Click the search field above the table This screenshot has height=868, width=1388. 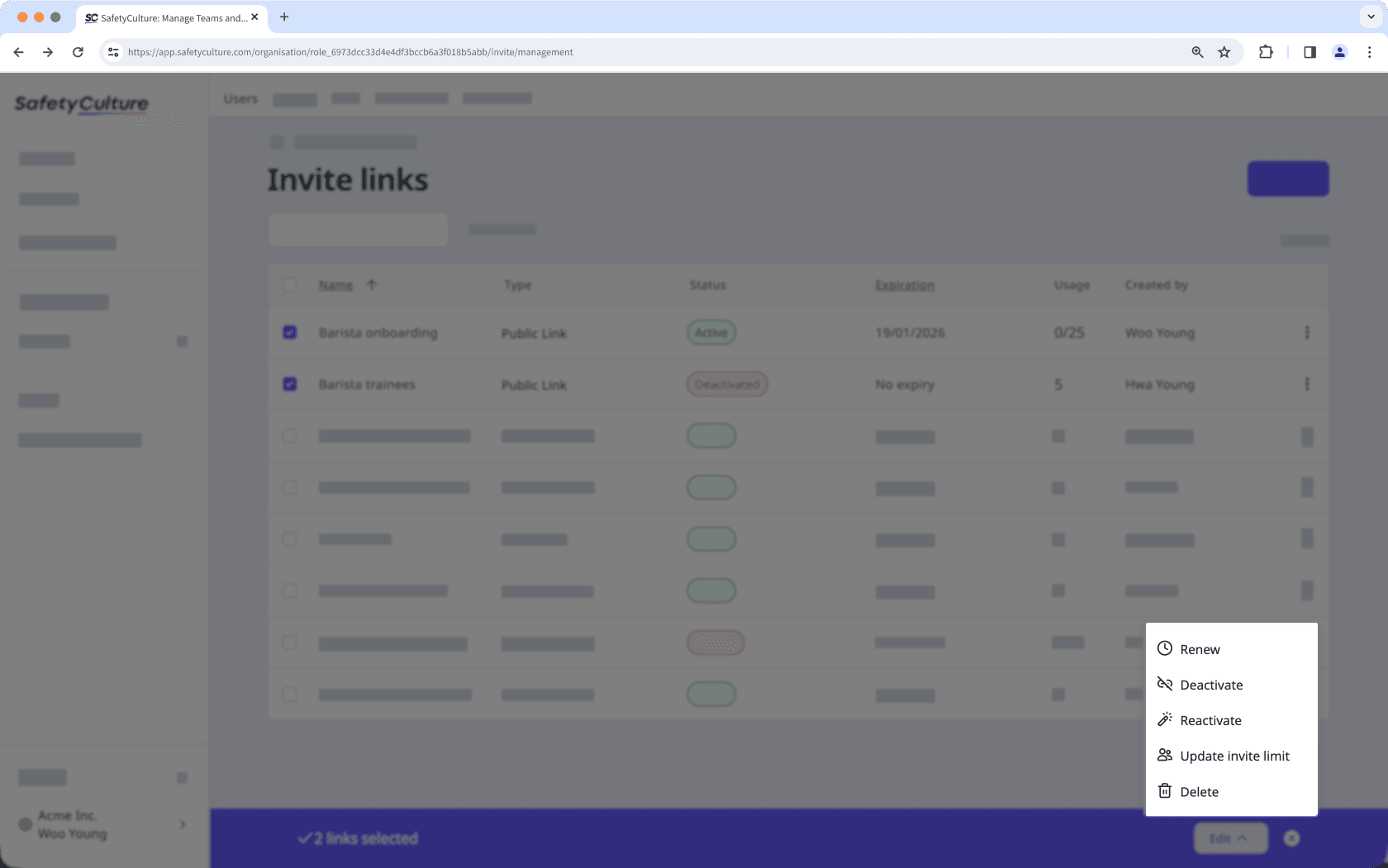357,229
